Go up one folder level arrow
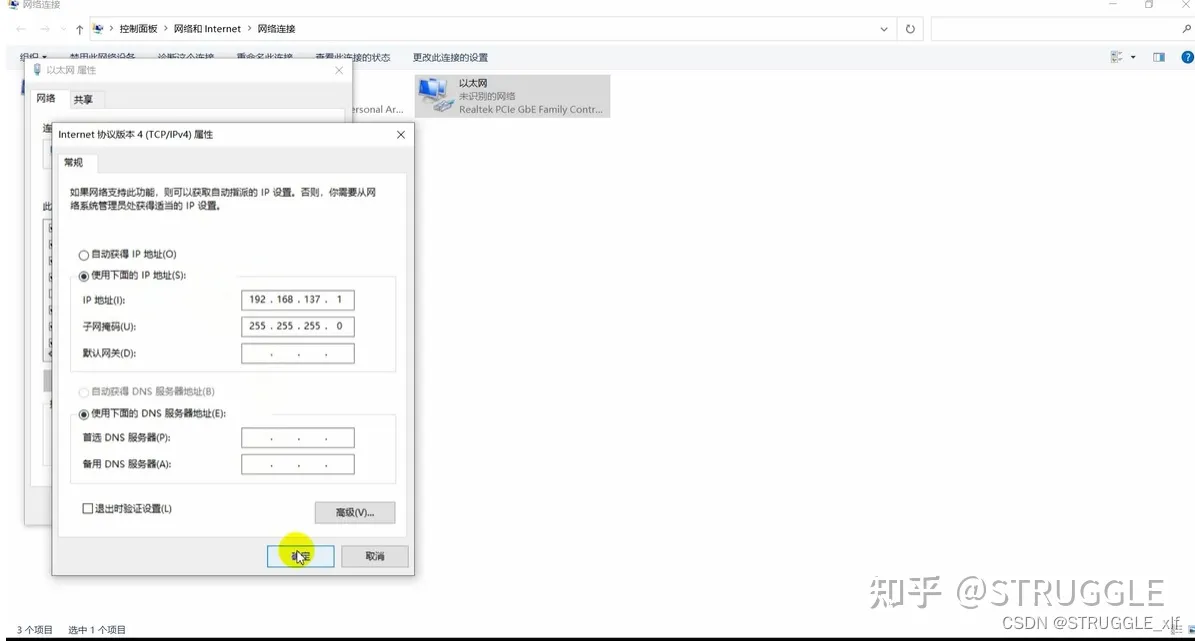Screen dimensions: 1195x641 (x=79, y=29)
